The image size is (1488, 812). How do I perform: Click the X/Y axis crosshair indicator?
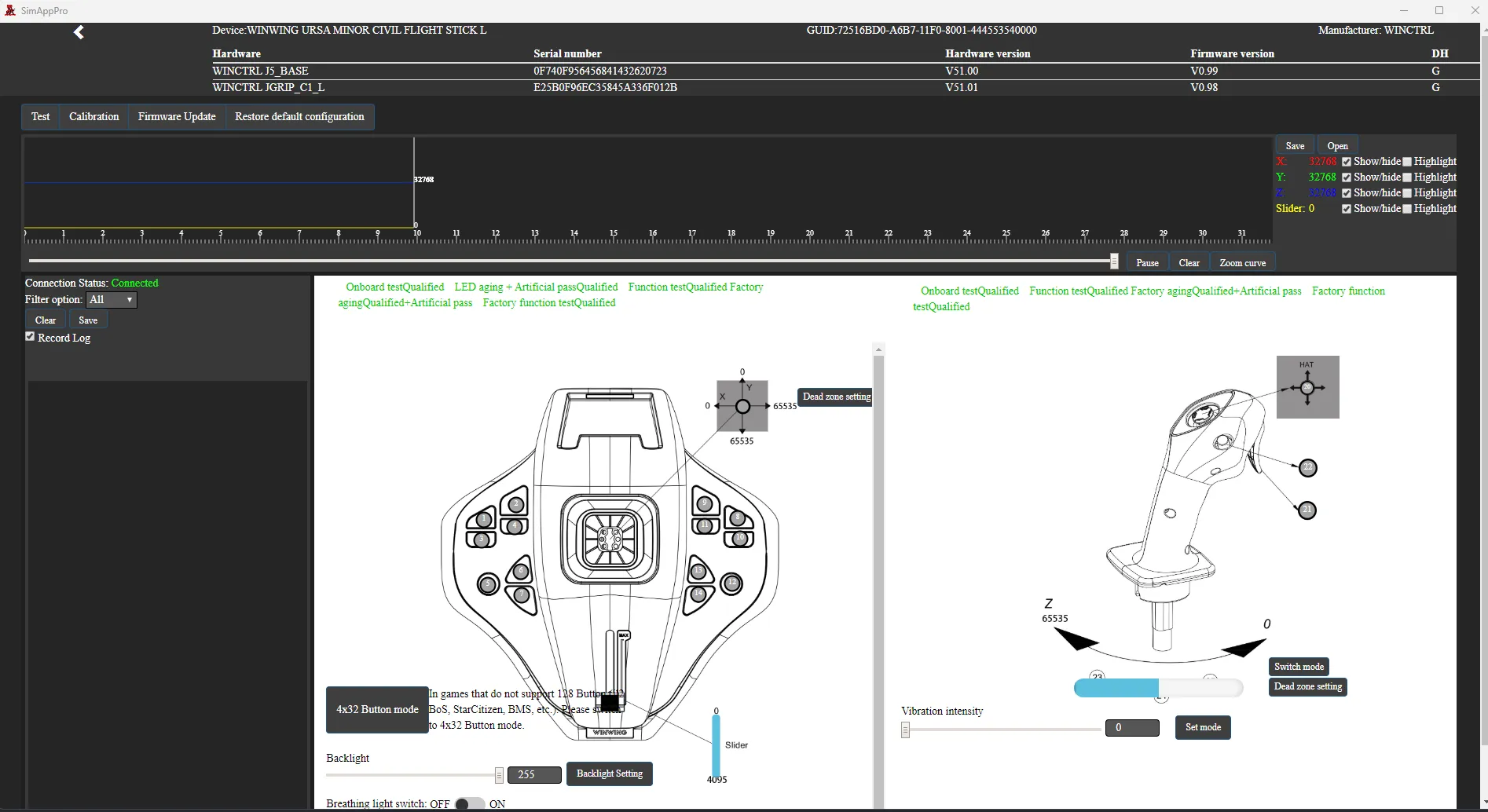742,406
